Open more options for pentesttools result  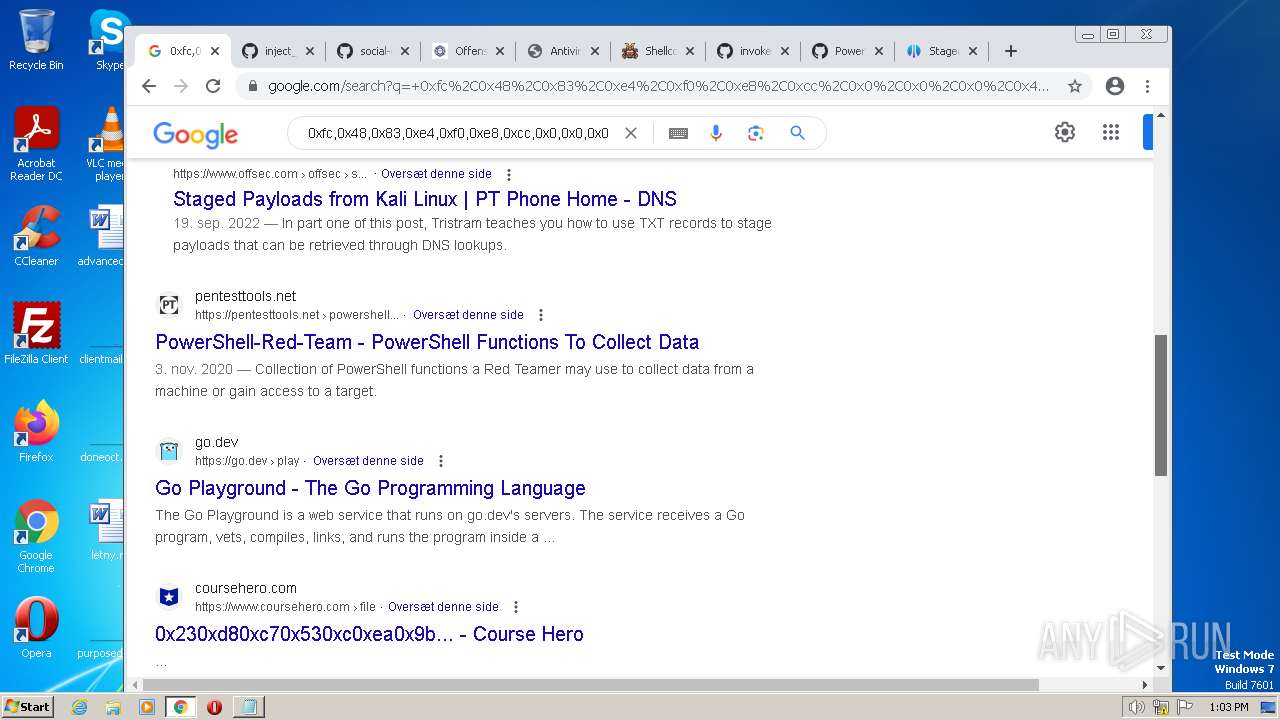coord(540,315)
